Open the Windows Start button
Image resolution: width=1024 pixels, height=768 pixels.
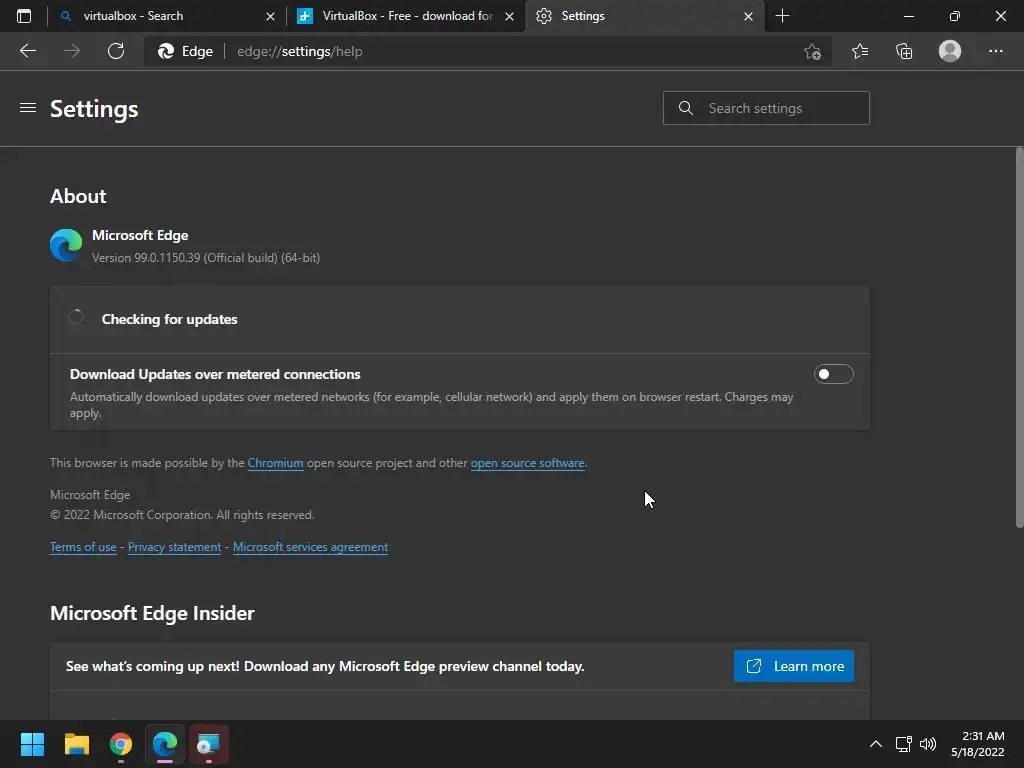point(32,744)
